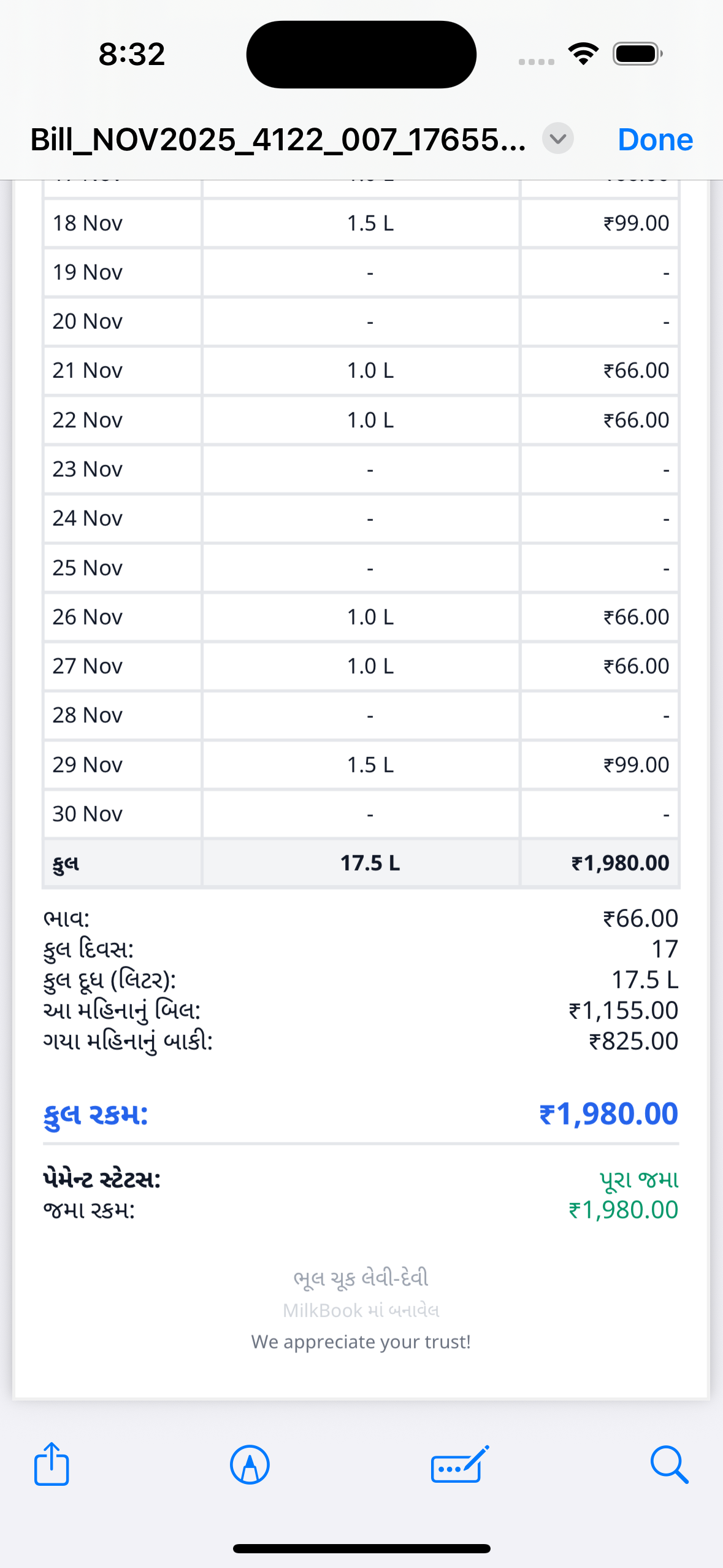Open the Markup pen tool
Image resolution: width=723 pixels, height=1568 pixels.
point(250,1464)
